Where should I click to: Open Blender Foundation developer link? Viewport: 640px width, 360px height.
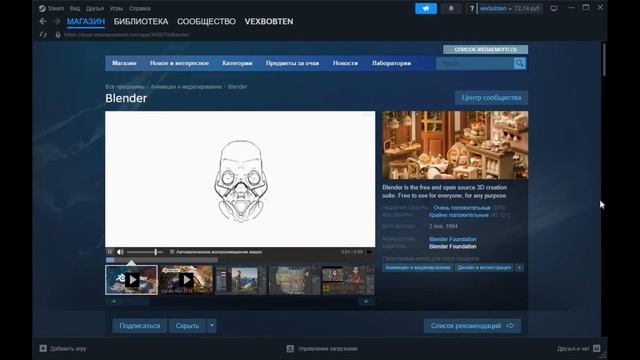(453, 239)
